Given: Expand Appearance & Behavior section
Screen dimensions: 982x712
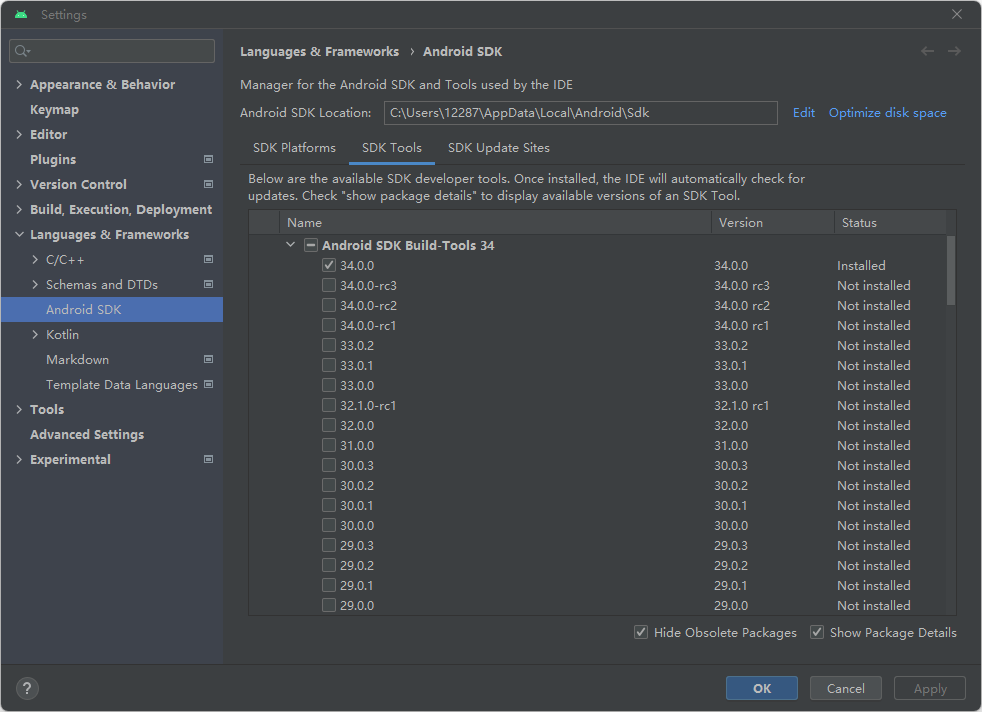Looking at the screenshot, I should tap(19, 85).
